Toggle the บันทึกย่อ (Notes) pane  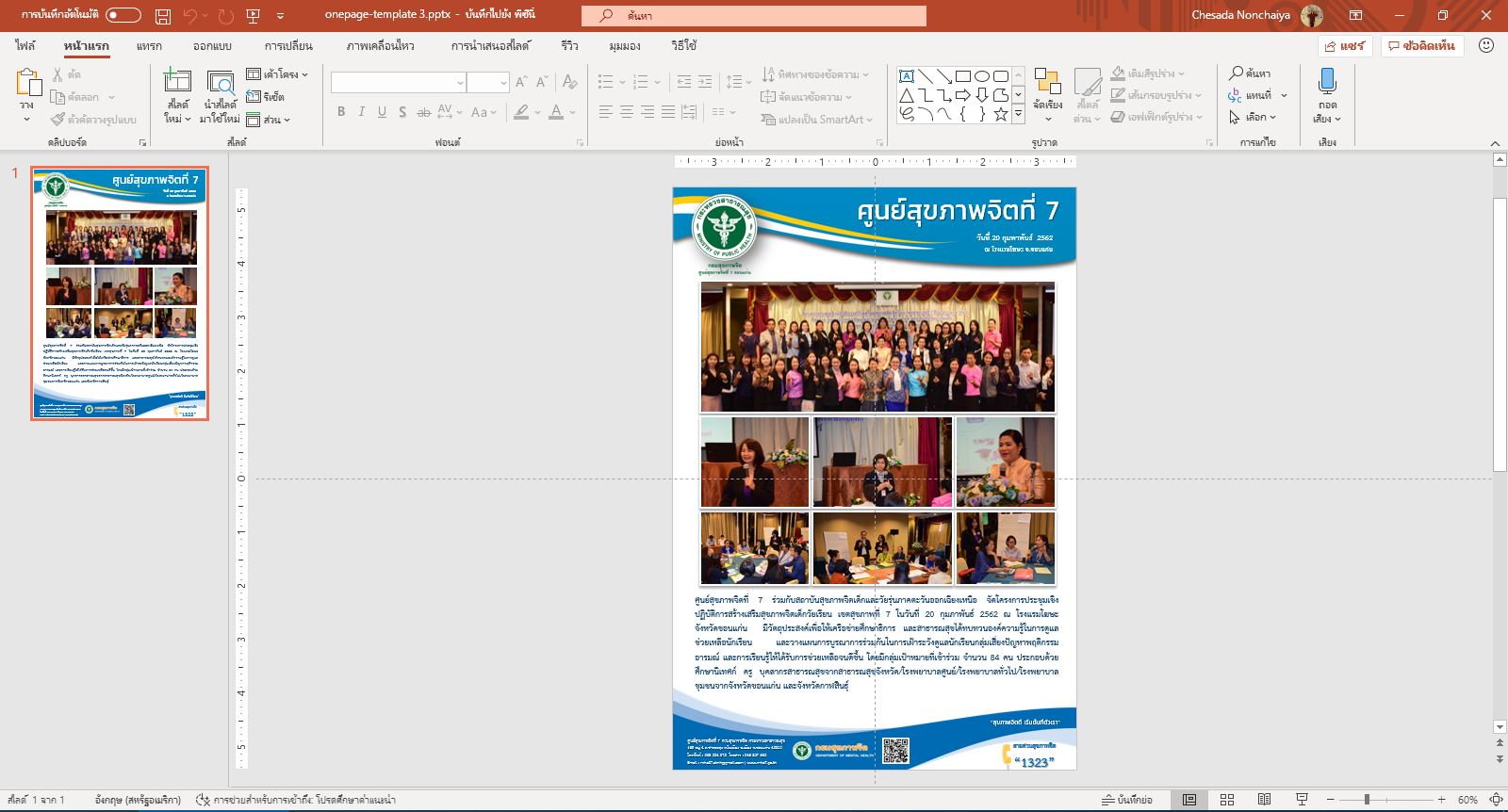[1128, 800]
